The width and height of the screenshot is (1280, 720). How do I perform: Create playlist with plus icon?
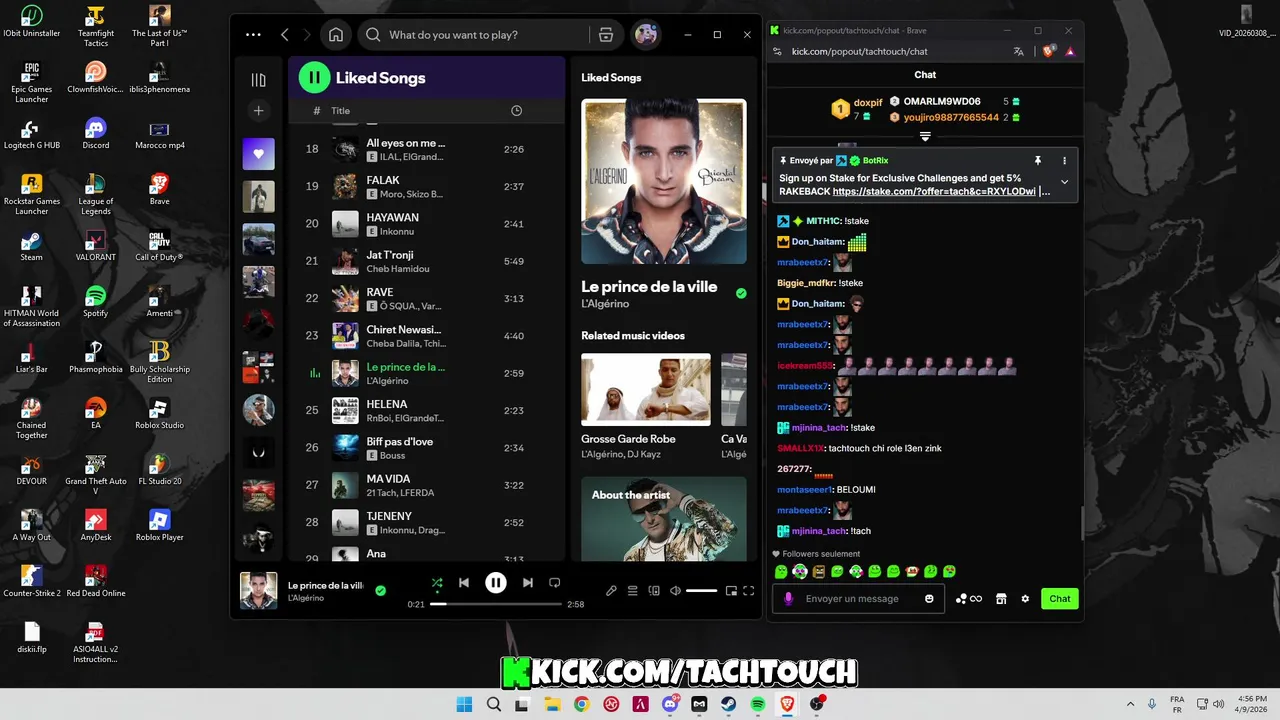258,111
